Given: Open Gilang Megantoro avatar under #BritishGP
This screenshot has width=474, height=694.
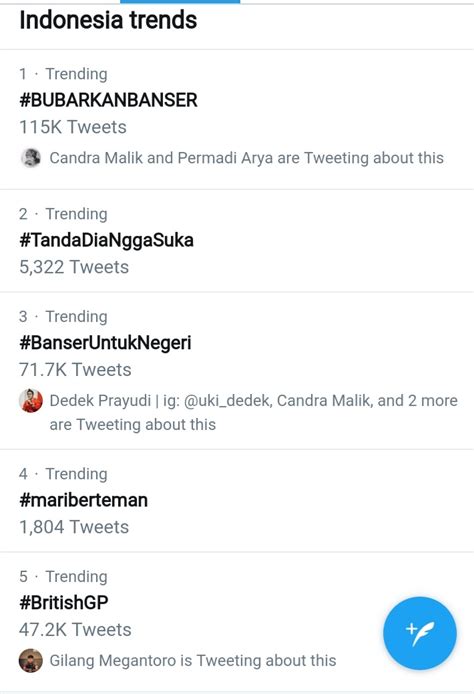Looking at the screenshot, I should 31,660.
